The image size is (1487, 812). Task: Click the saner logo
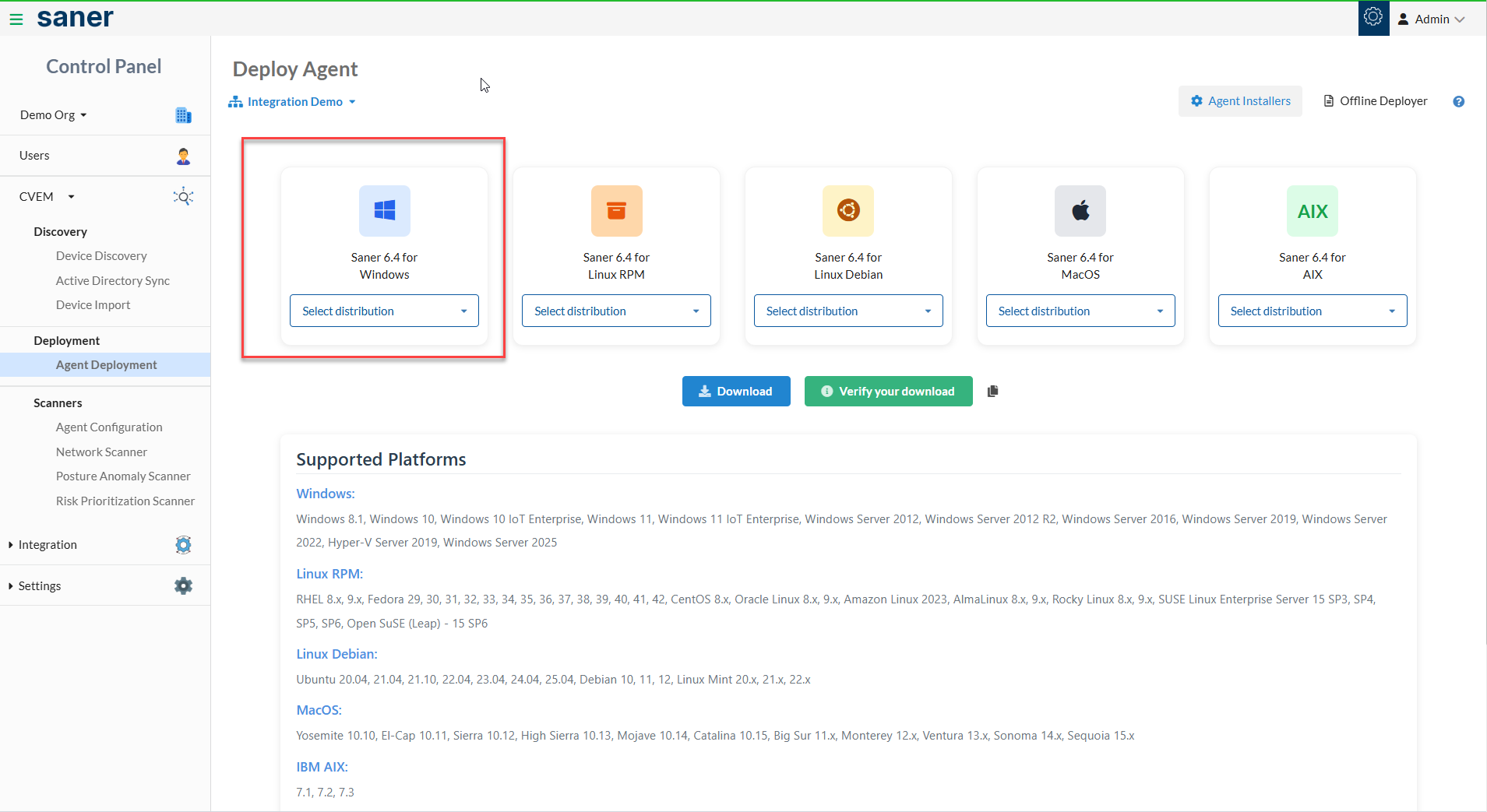coord(76,18)
